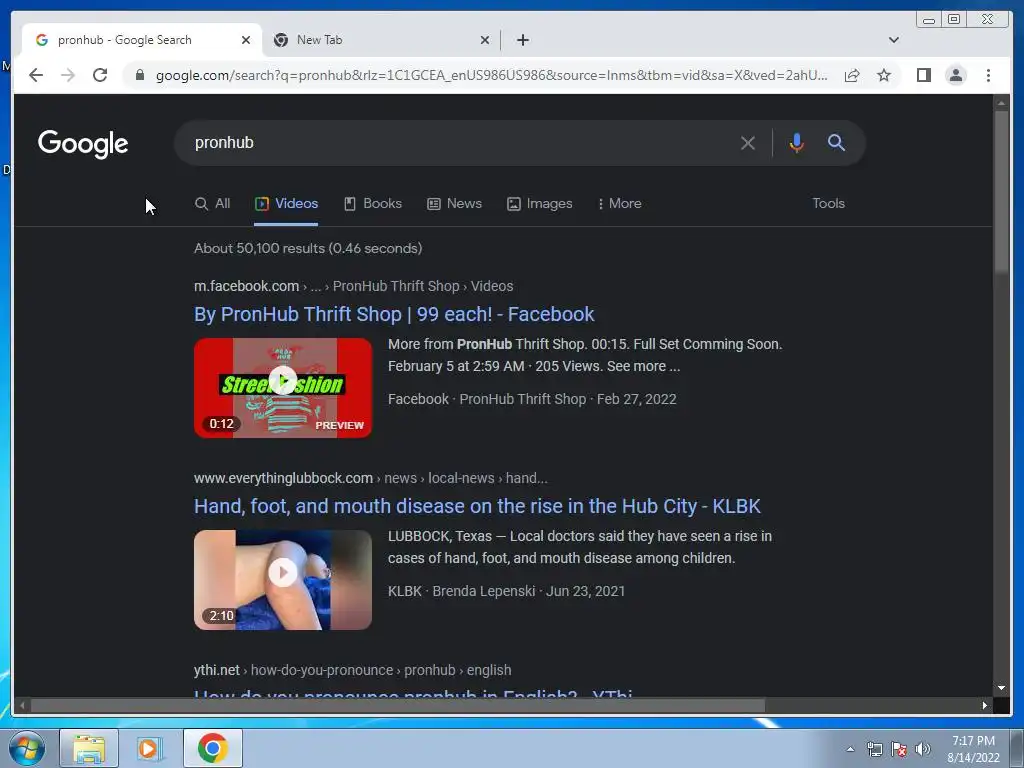Image resolution: width=1024 pixels, height=768 pixels.
Task: Expand the tab search dropdown
Action: 893,40
